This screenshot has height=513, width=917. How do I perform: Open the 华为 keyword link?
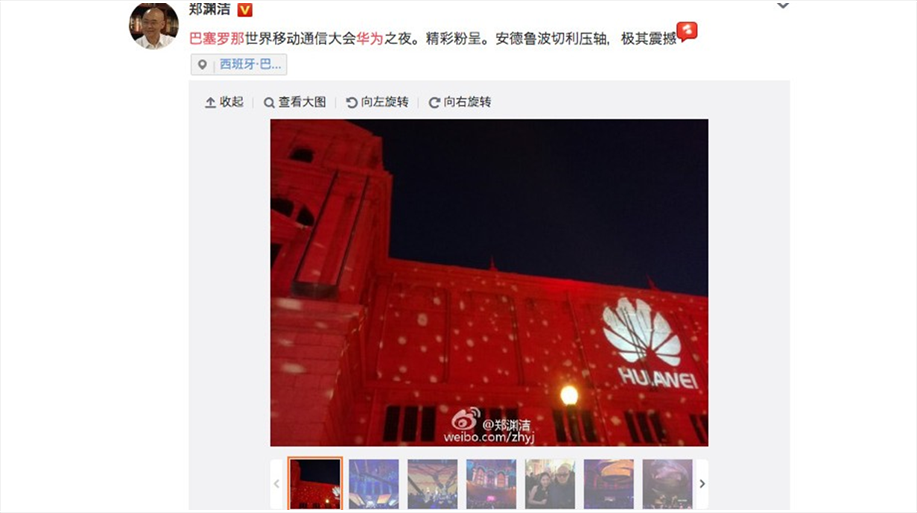[370, 39]
